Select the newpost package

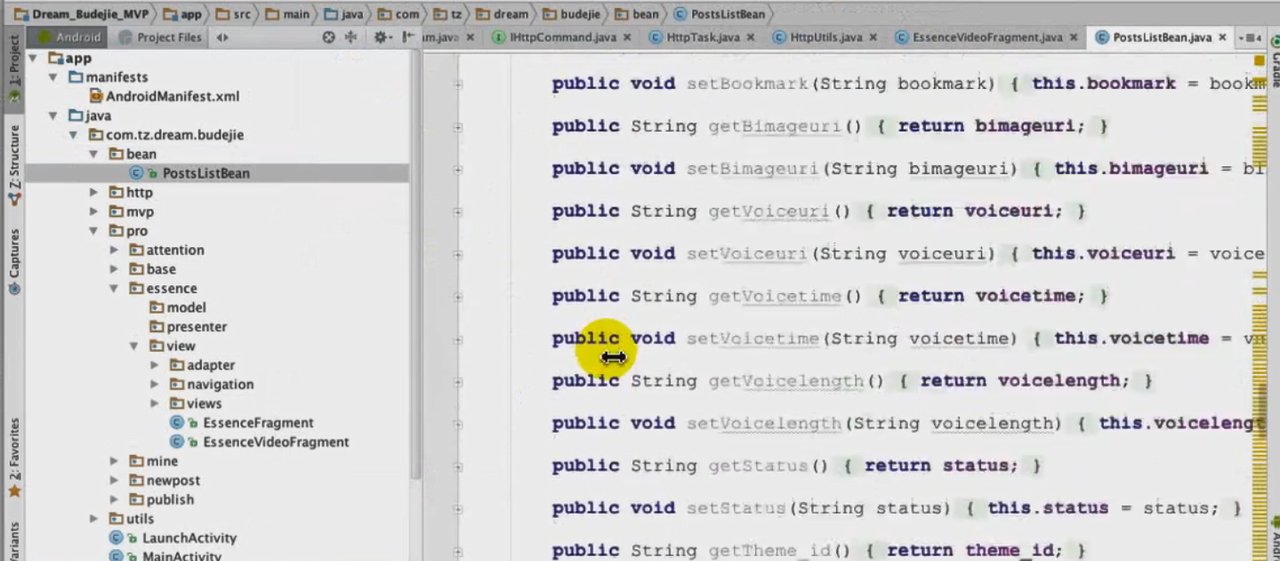(x=164, y=480)
